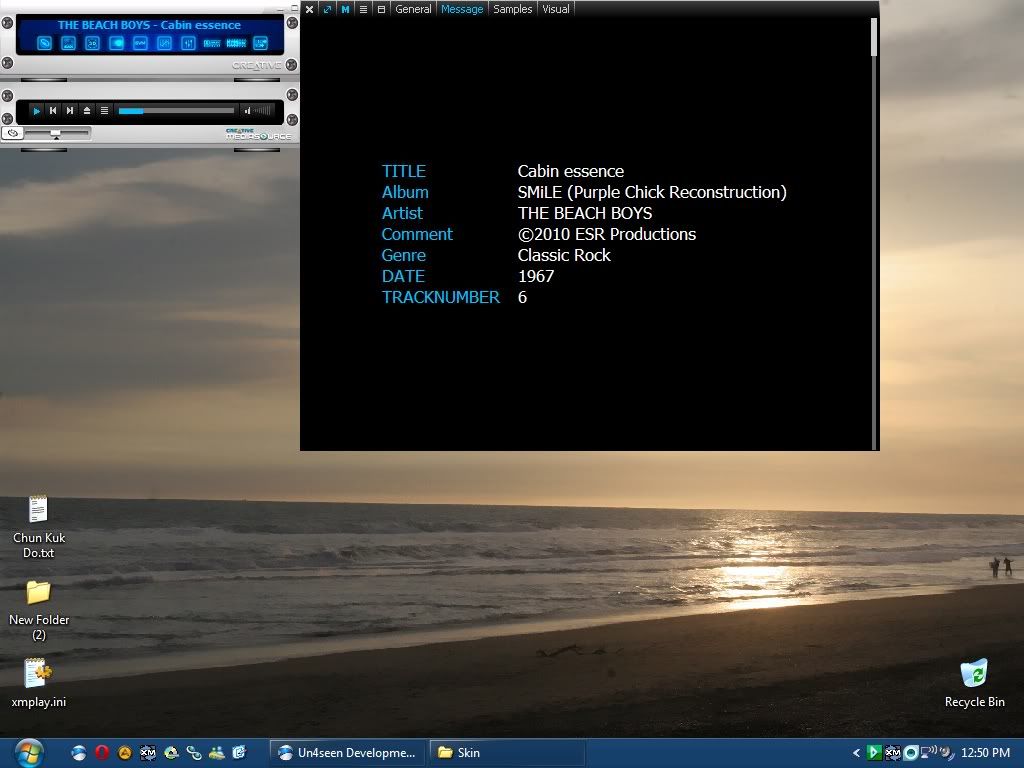
Task: Click the blue seek bar in the player
Action: point(176,111)
